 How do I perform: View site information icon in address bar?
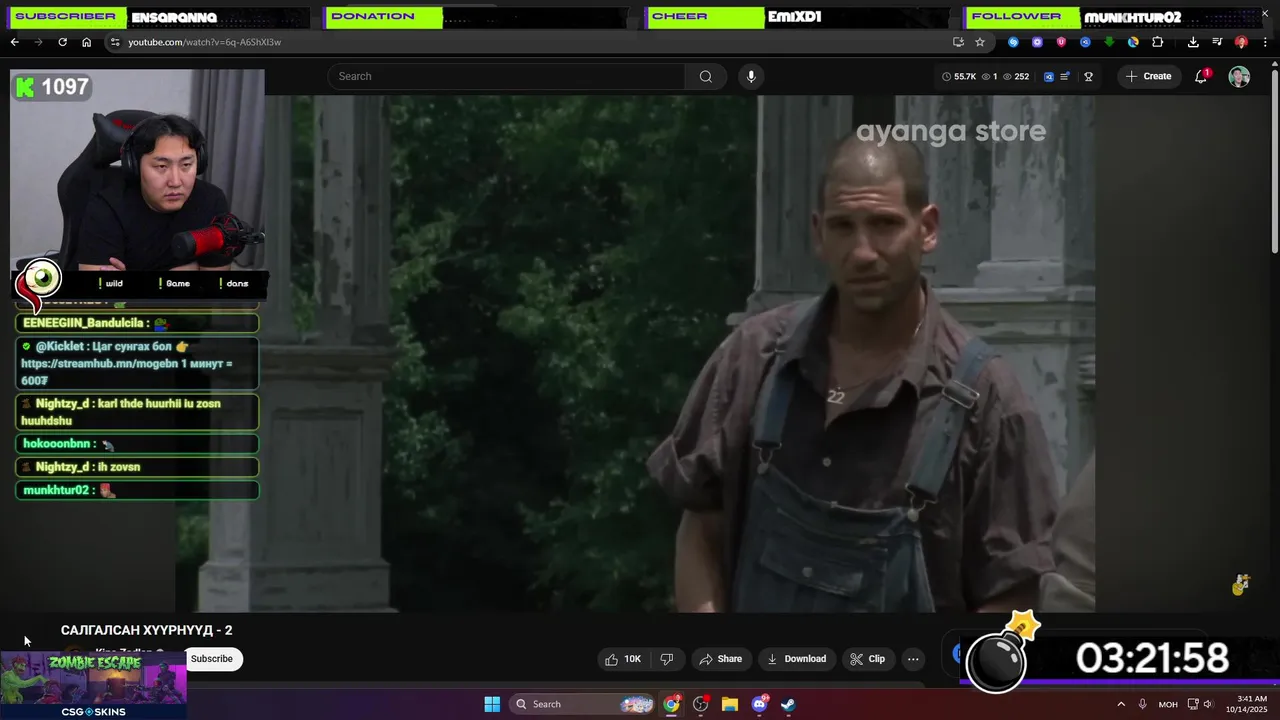tap(115, 42)
